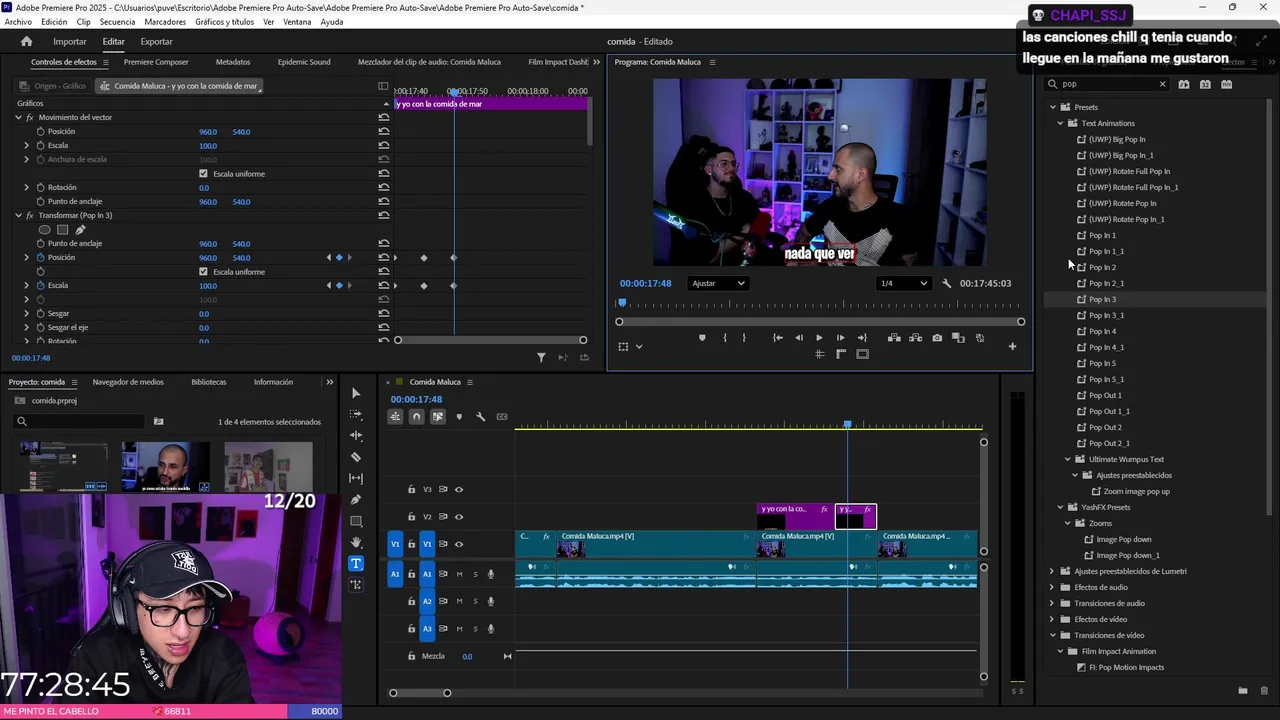Select the Type tool
This screenshot has width=1280, height=720.
pos(356,563)
